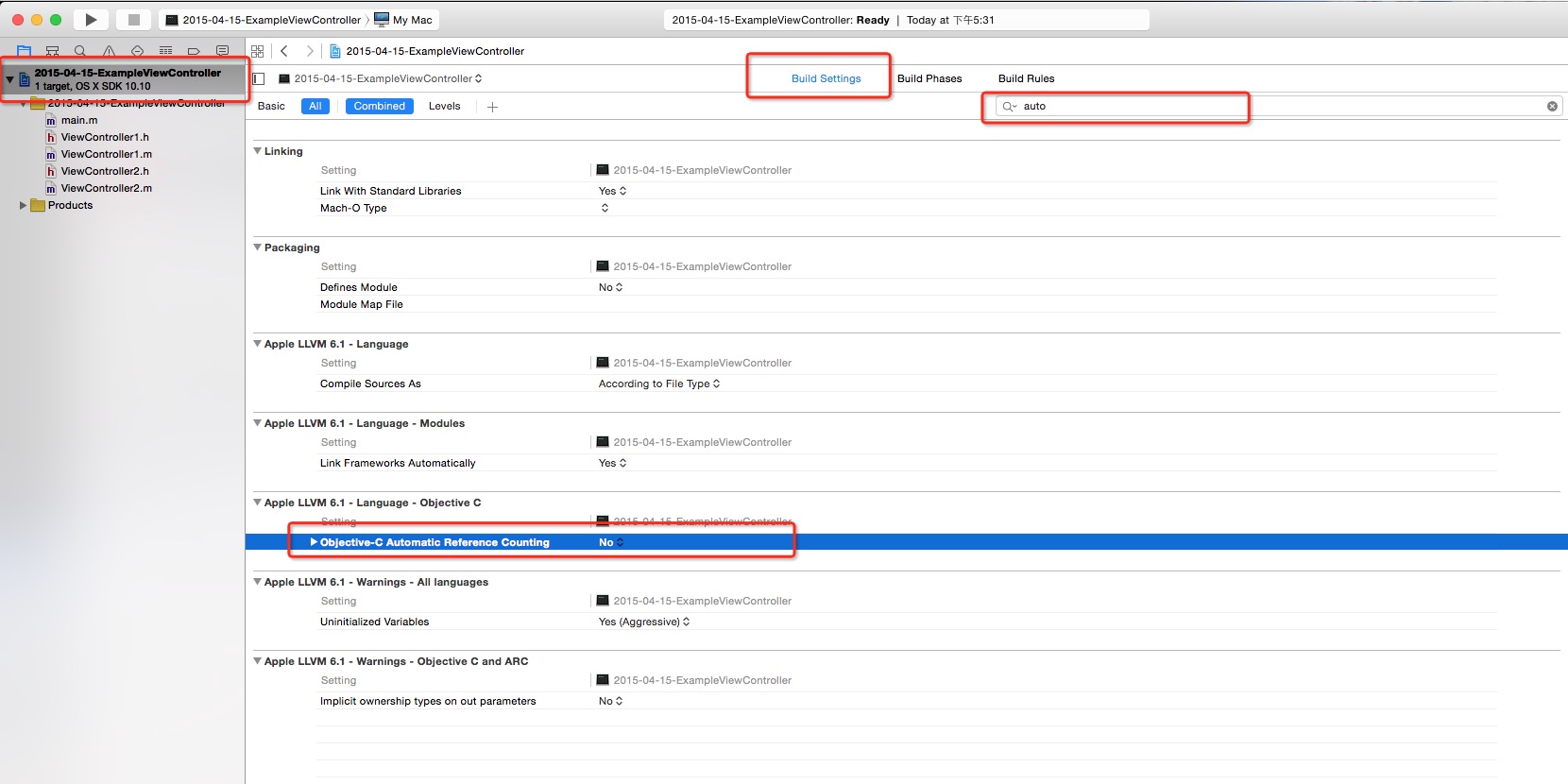Viewport: 1568px width, 784px height.
Task: Collapse Warnings - Objective C and ARC section
Action: (257, 661)
